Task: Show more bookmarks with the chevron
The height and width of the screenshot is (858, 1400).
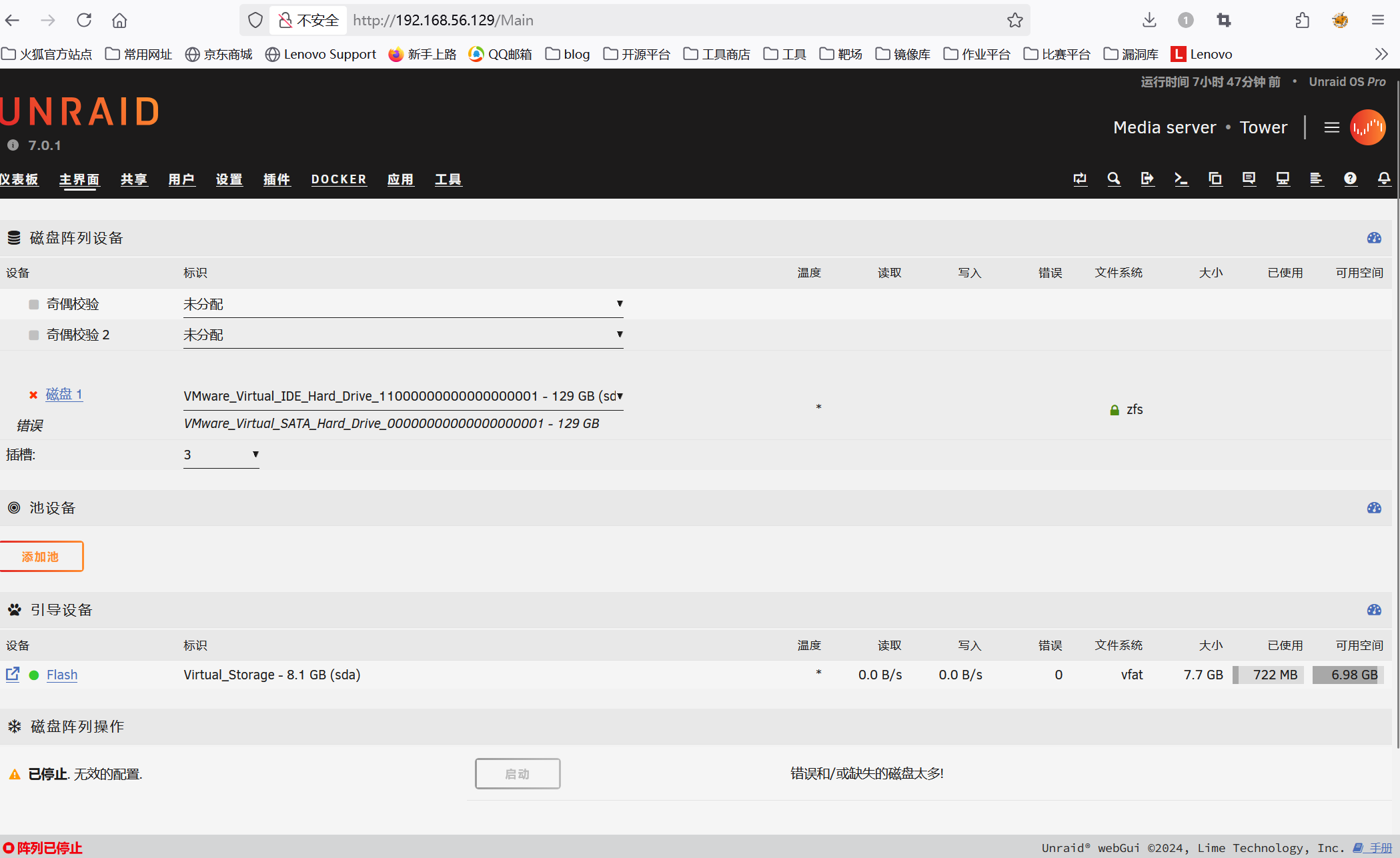Action: tap(1381, 54)
